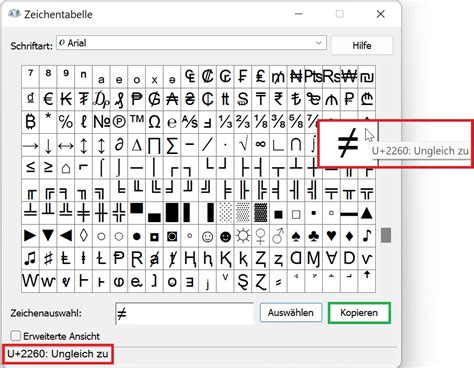
Task: Select the black up-pointing triangle character
Action: pyautogui.click(x=367, y=213)
